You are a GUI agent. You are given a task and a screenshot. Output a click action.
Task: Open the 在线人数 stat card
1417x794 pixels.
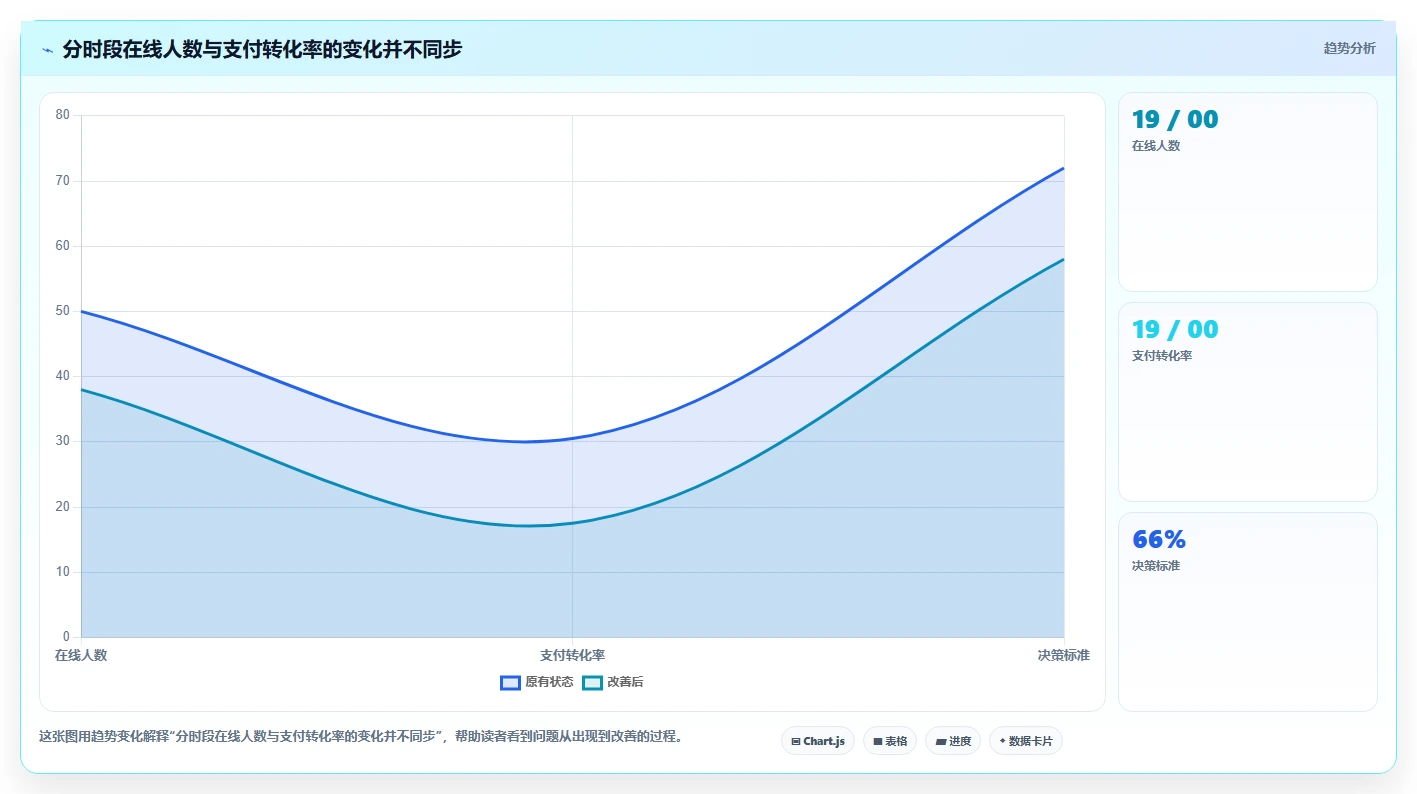tap(1247, 192)
